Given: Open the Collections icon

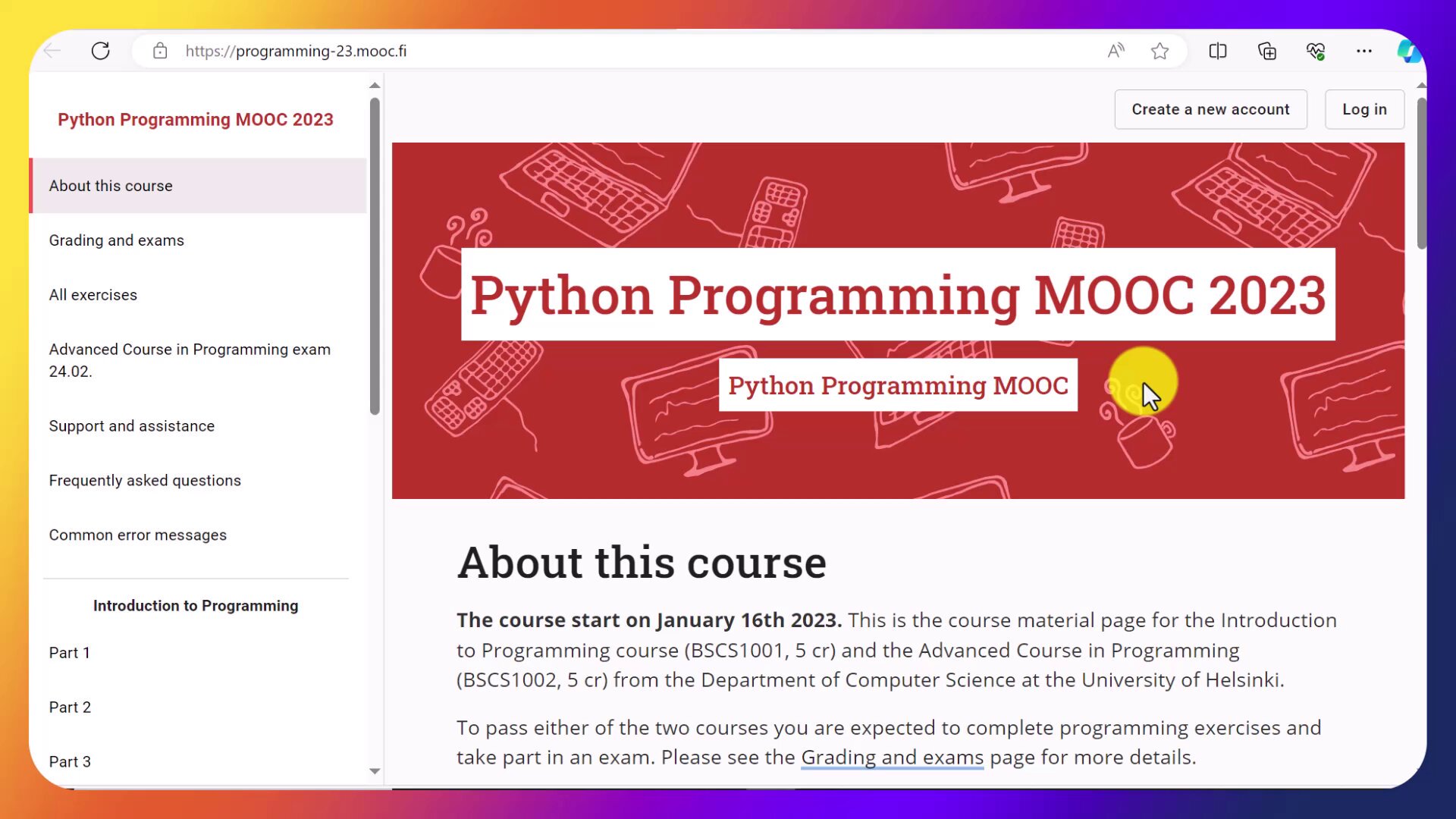Looking at the screenshot, I should (x=1267, y=51).
